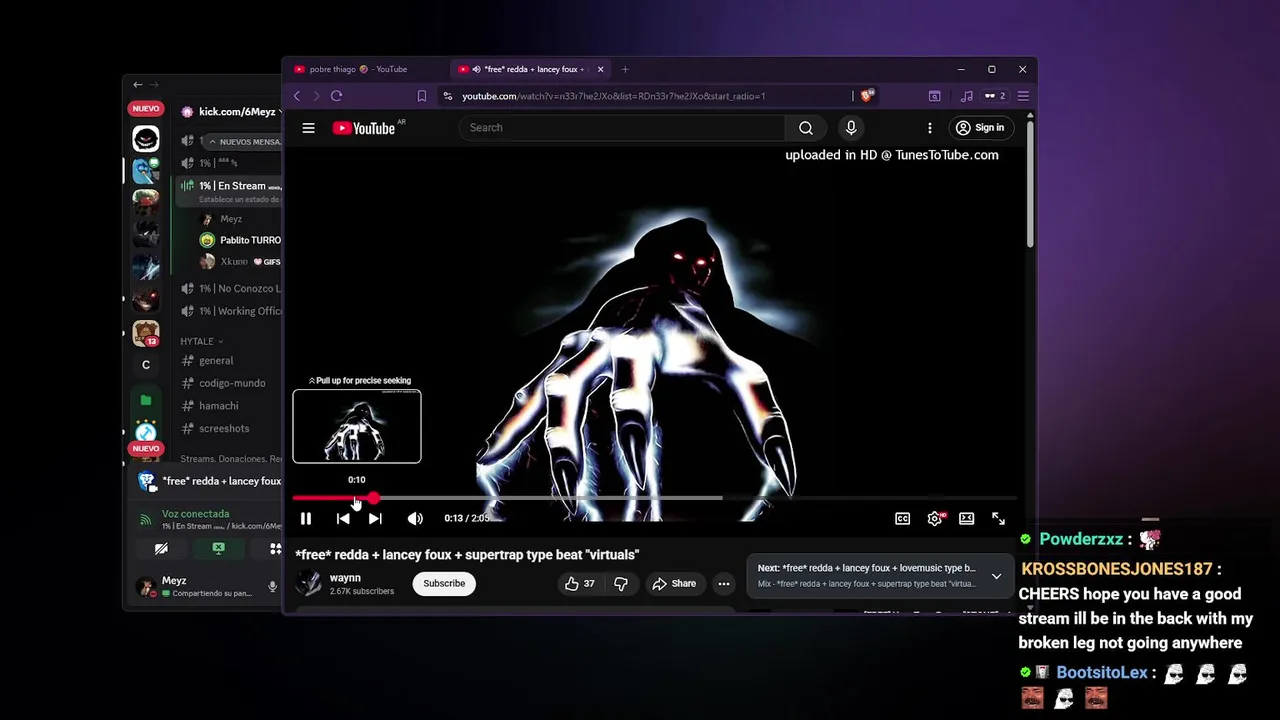1280x720 pixels.
Task: Open Discord activities grid icon
Action: pos(274,549)
